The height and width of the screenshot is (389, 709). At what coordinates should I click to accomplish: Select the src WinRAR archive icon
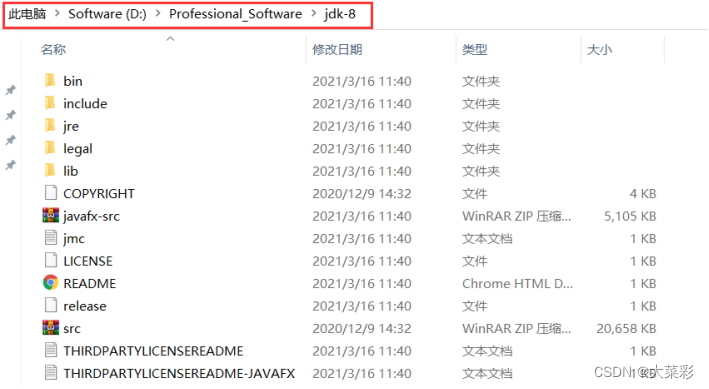coord(51,327)
